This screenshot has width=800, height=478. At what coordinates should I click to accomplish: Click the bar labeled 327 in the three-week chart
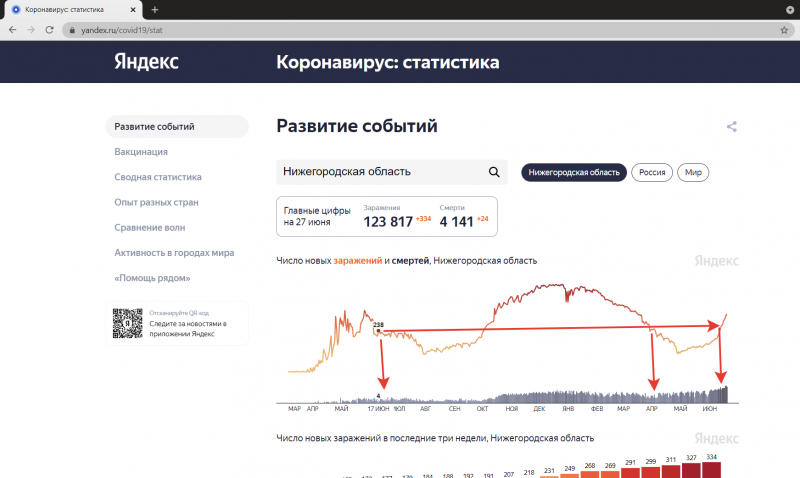click(x=691, y=470)
